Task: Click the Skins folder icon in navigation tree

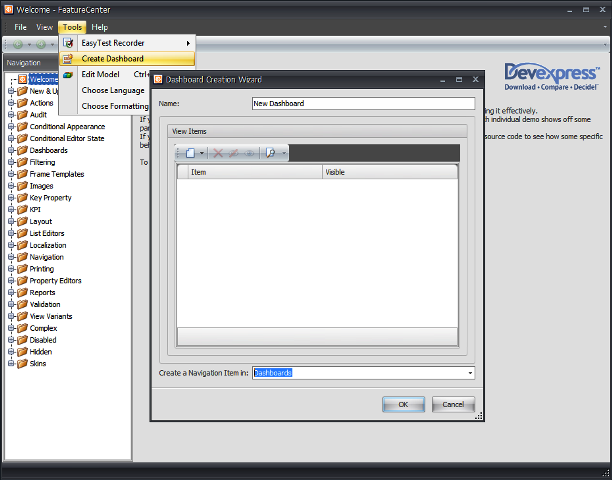Action: click(x=23, y=363)
